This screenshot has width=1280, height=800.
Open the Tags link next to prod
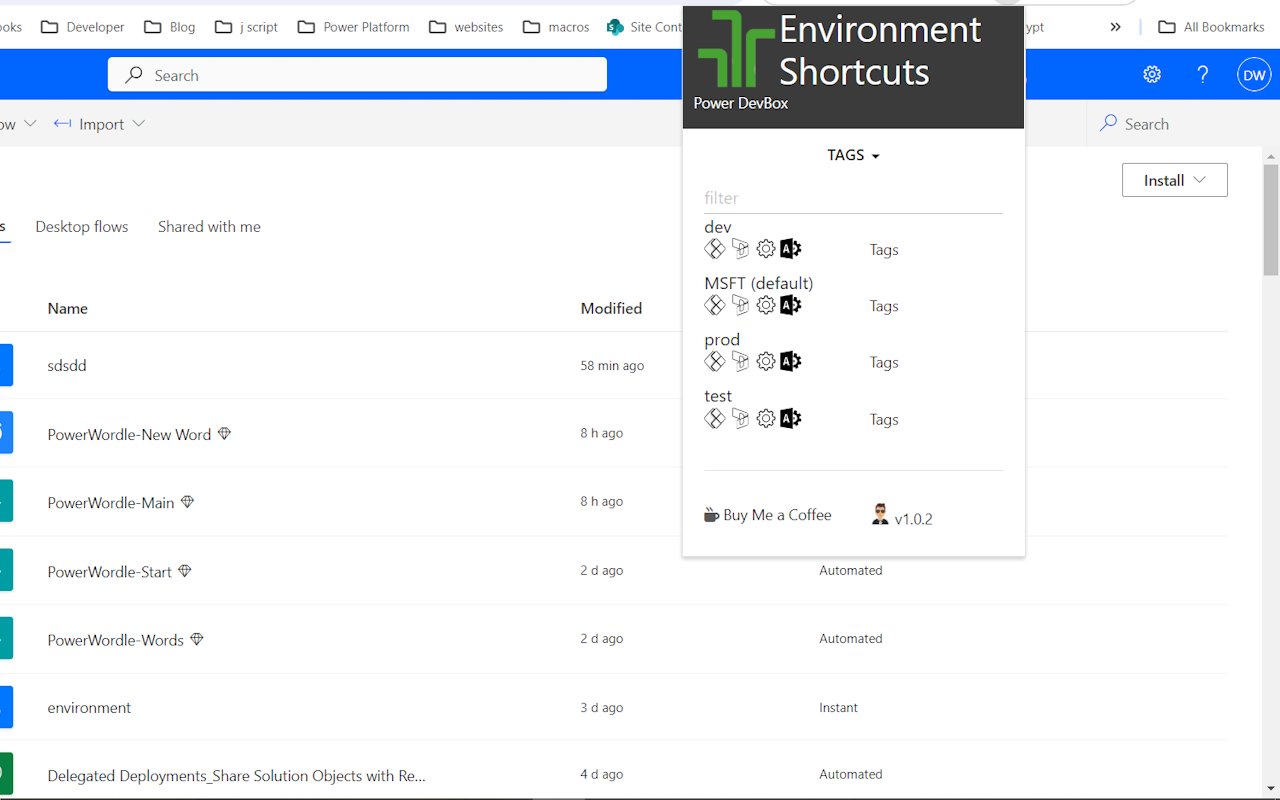883,362
